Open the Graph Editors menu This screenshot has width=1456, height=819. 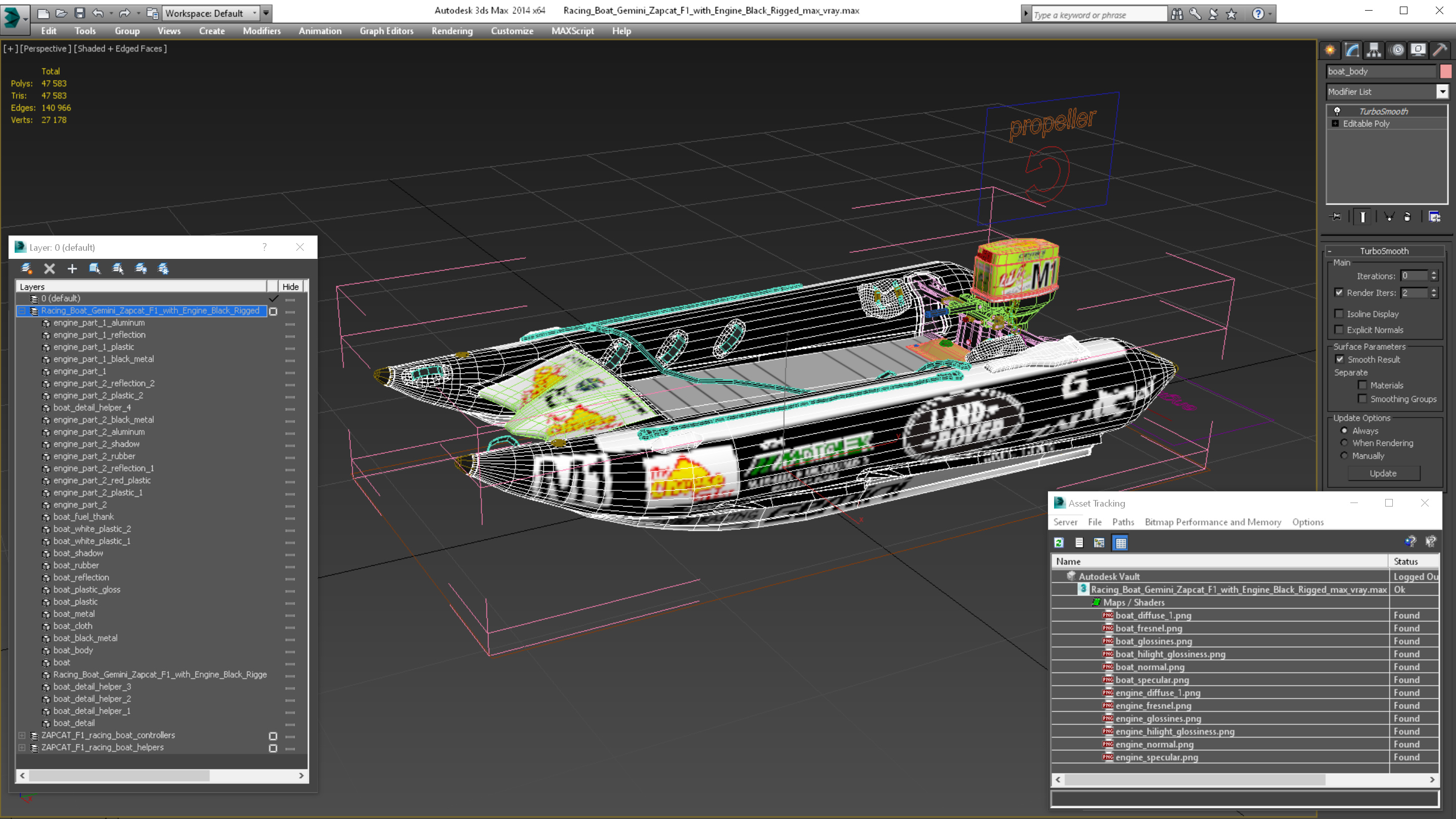point(387,31)
